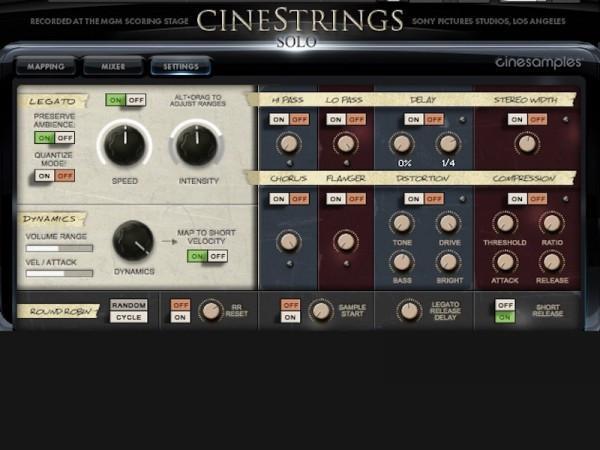This screenshot has height=450, width=600.
Task: Click the Flanger amount knob
Action: coord(346,241)
